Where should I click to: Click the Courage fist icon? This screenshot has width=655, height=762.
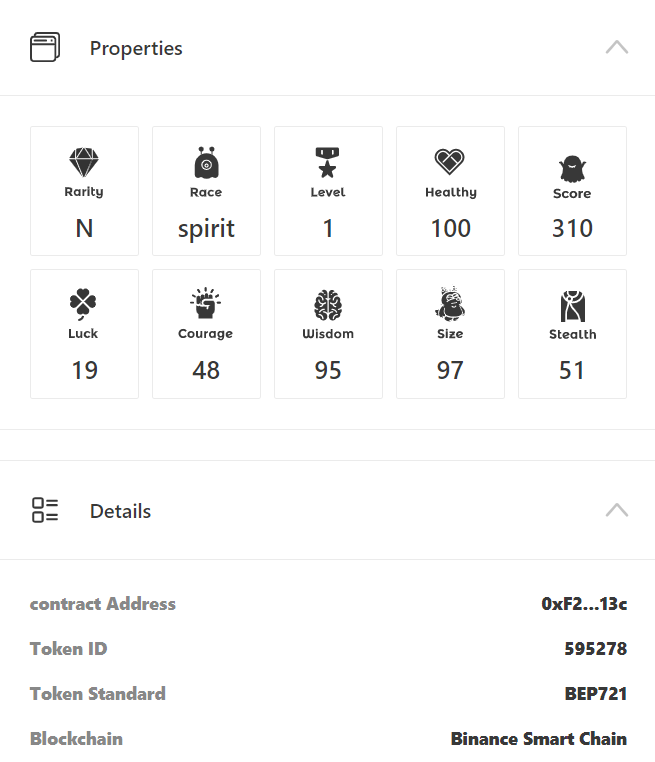click(206, 304)
